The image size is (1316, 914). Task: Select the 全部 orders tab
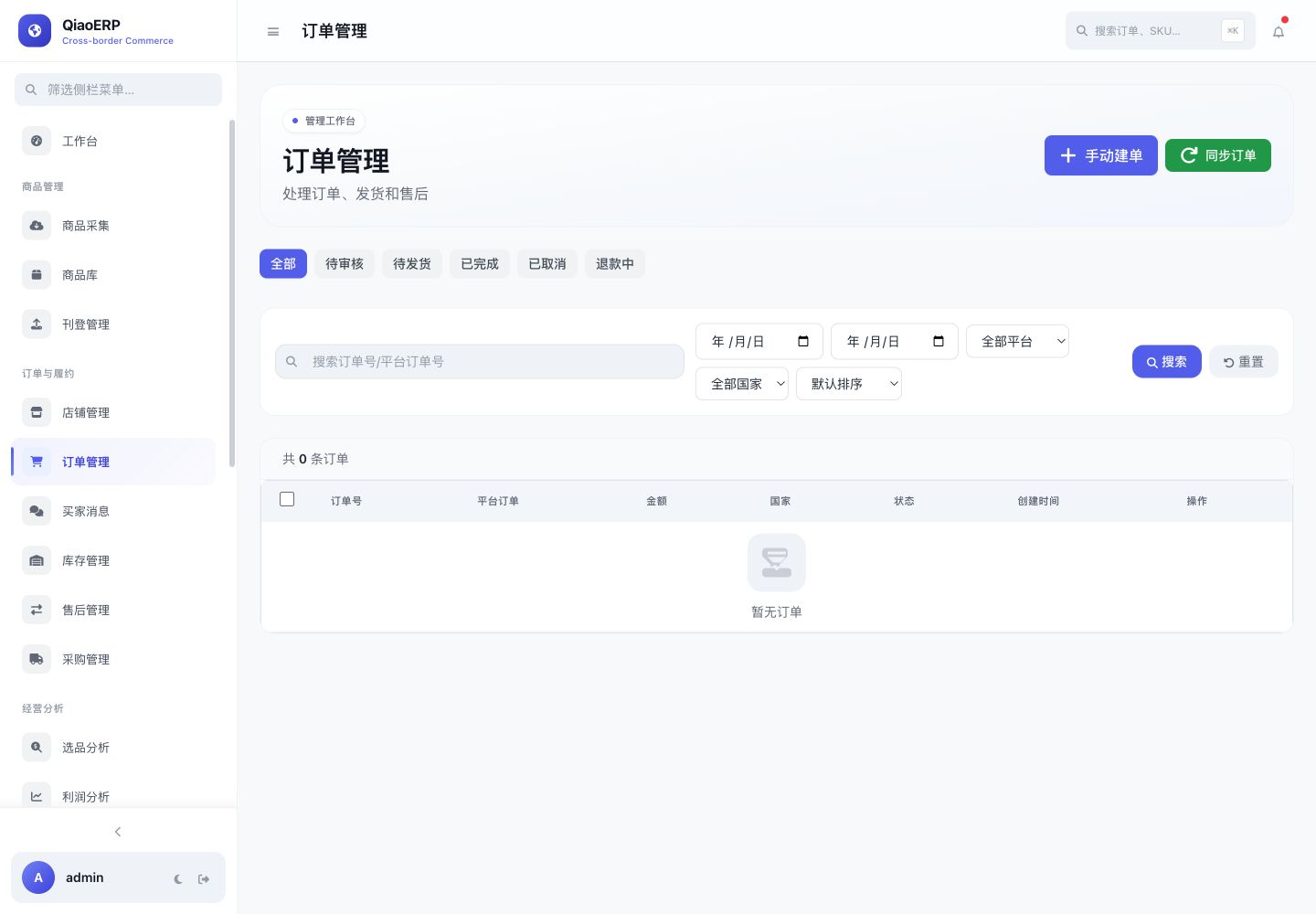pos(283,263)
